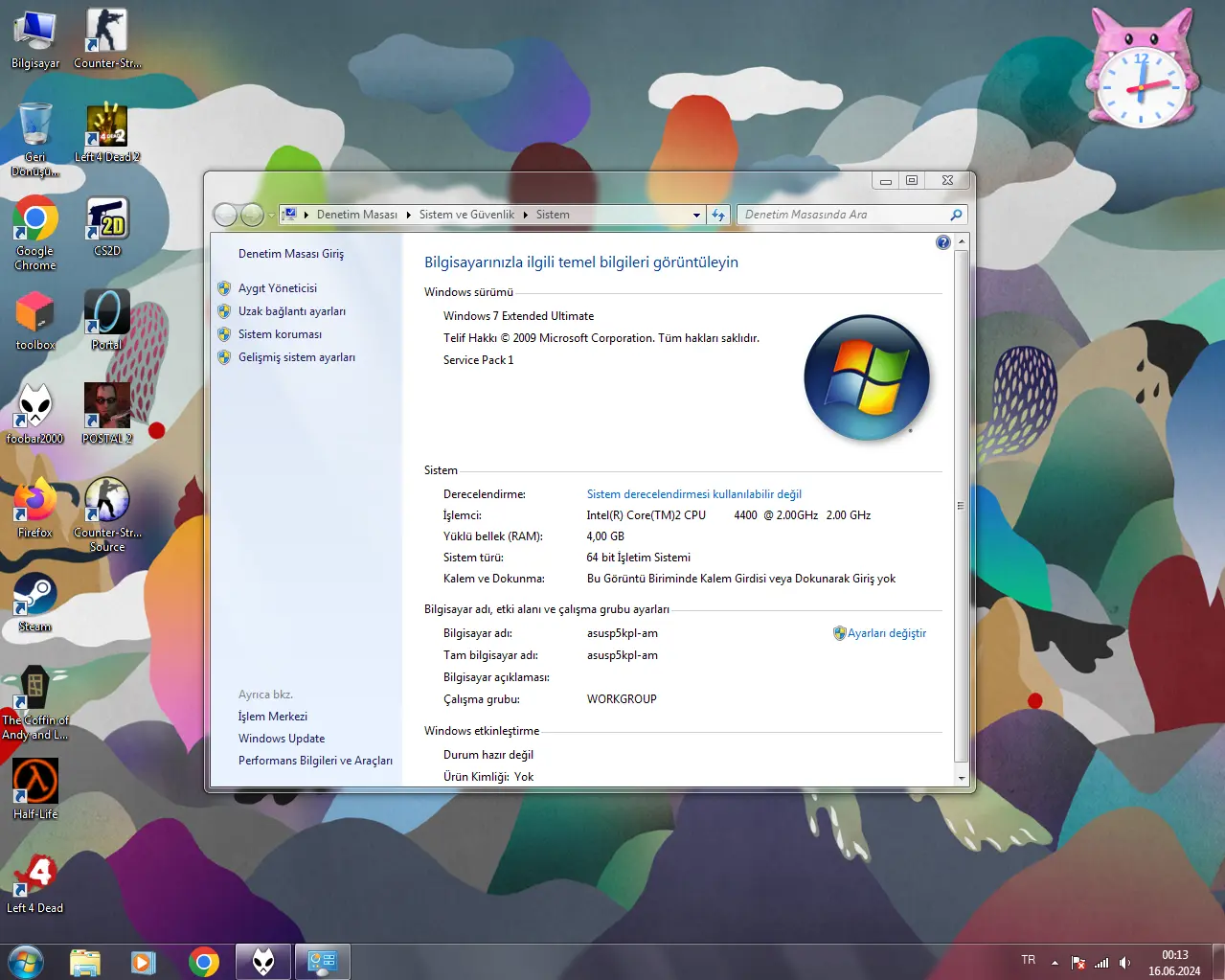Open Aygıt Yöneticisi

click(x=278, y=288)
